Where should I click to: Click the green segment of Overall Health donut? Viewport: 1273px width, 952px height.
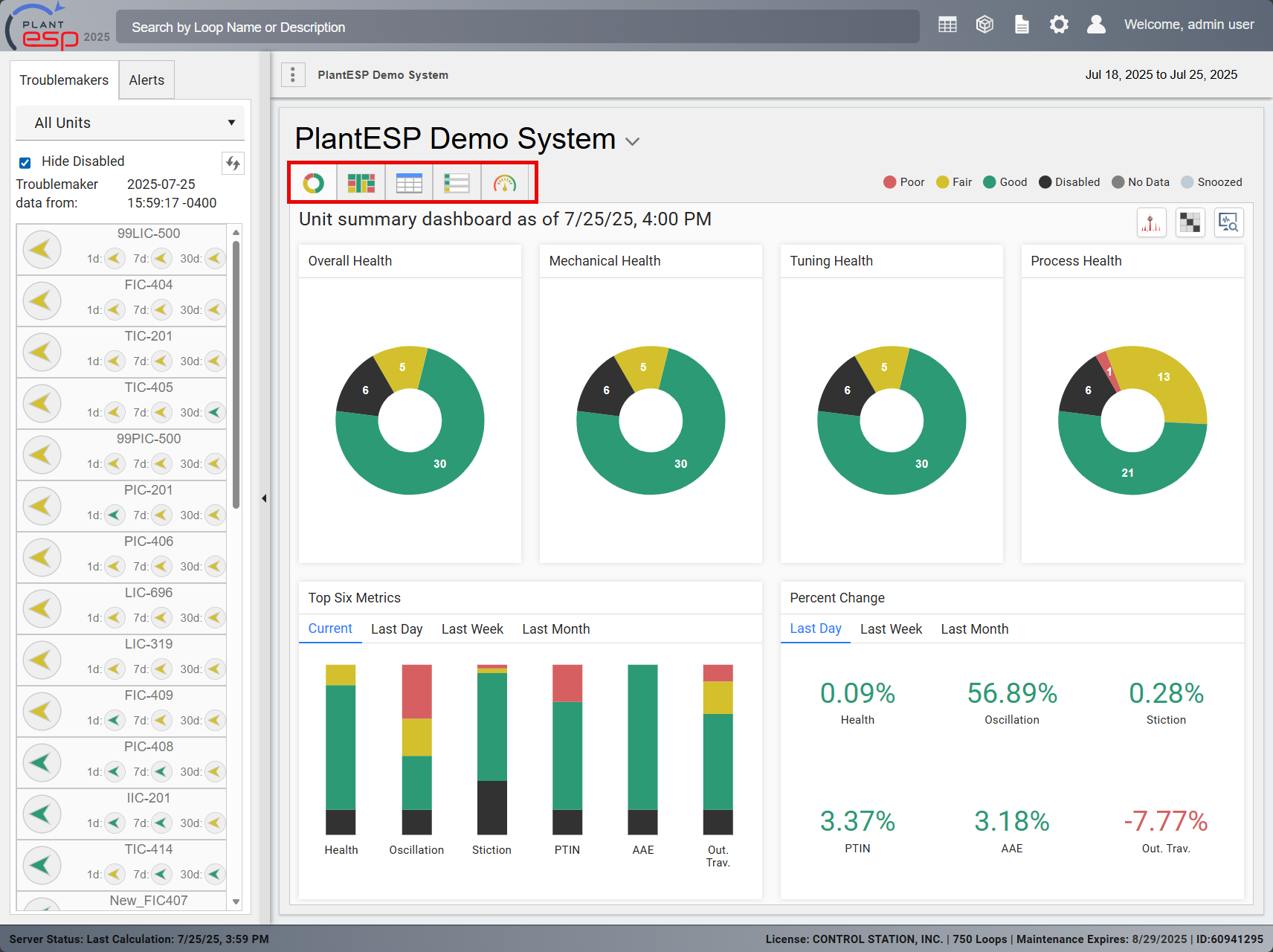[x=439, y=463]
